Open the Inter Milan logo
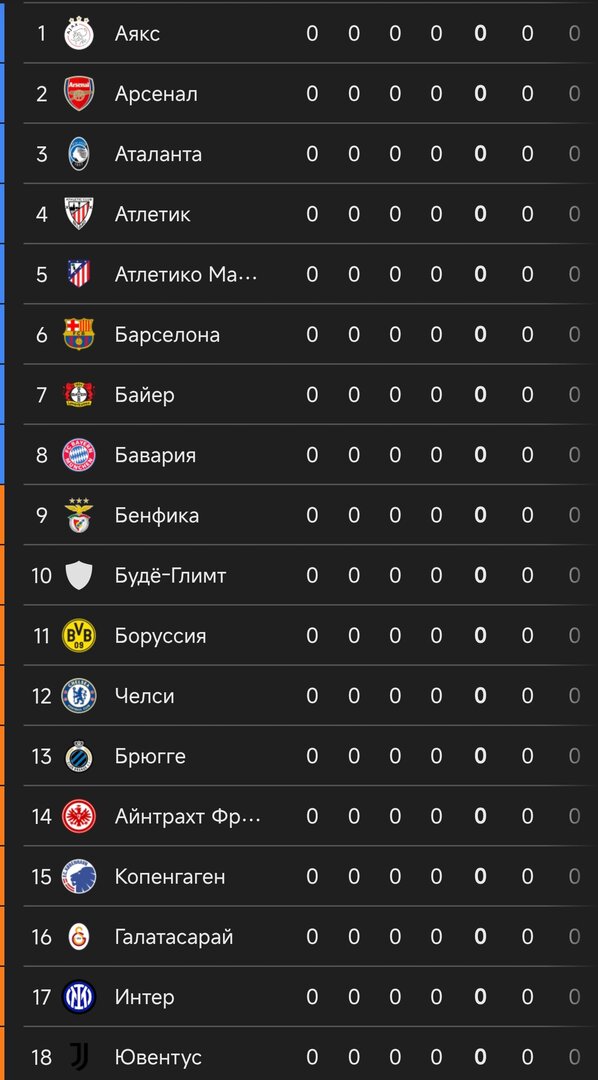Viewport: 598px width, 1080px height. (x=79, y=997)
